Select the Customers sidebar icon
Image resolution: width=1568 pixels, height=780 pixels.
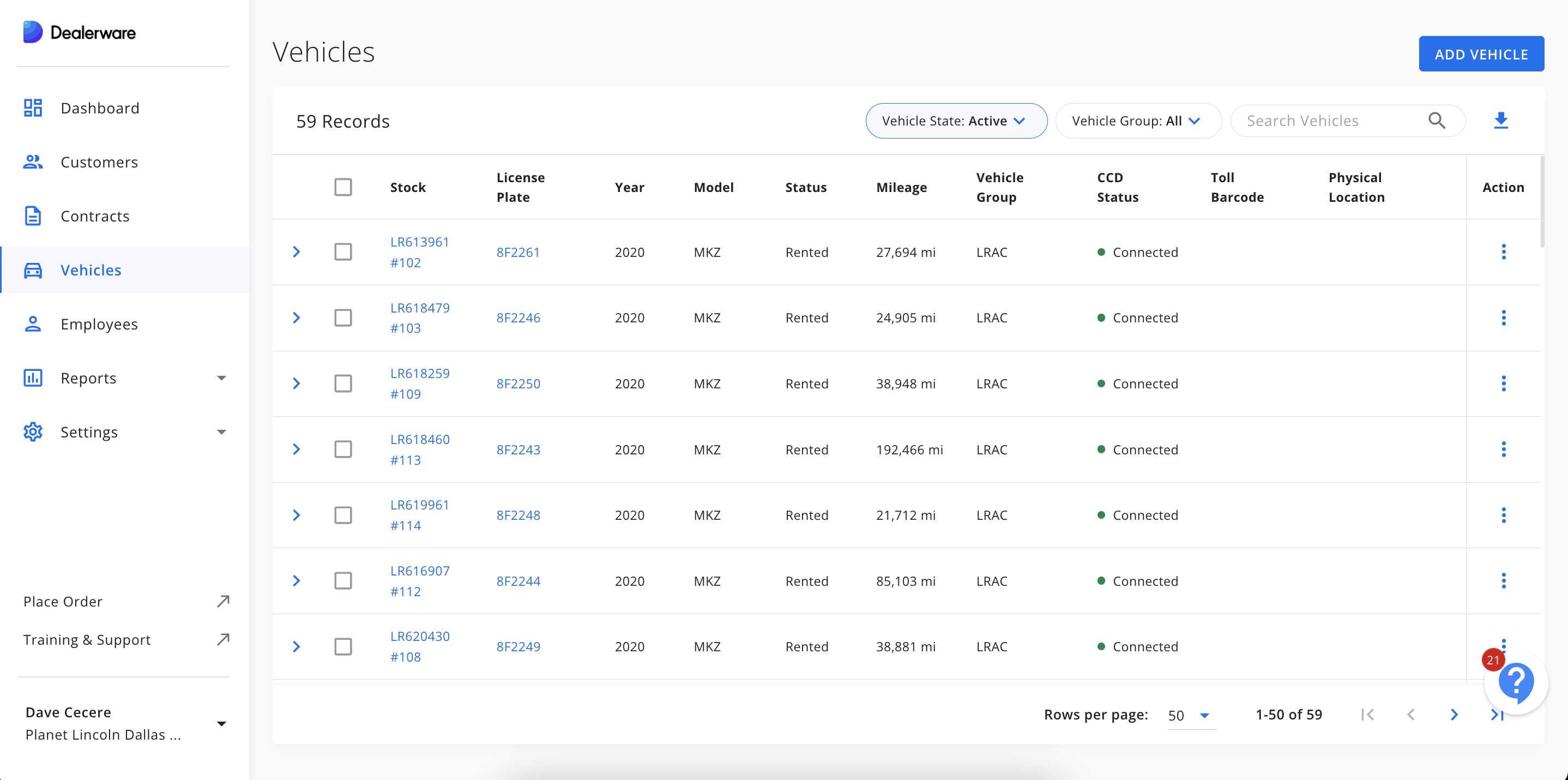click(32, 162)
